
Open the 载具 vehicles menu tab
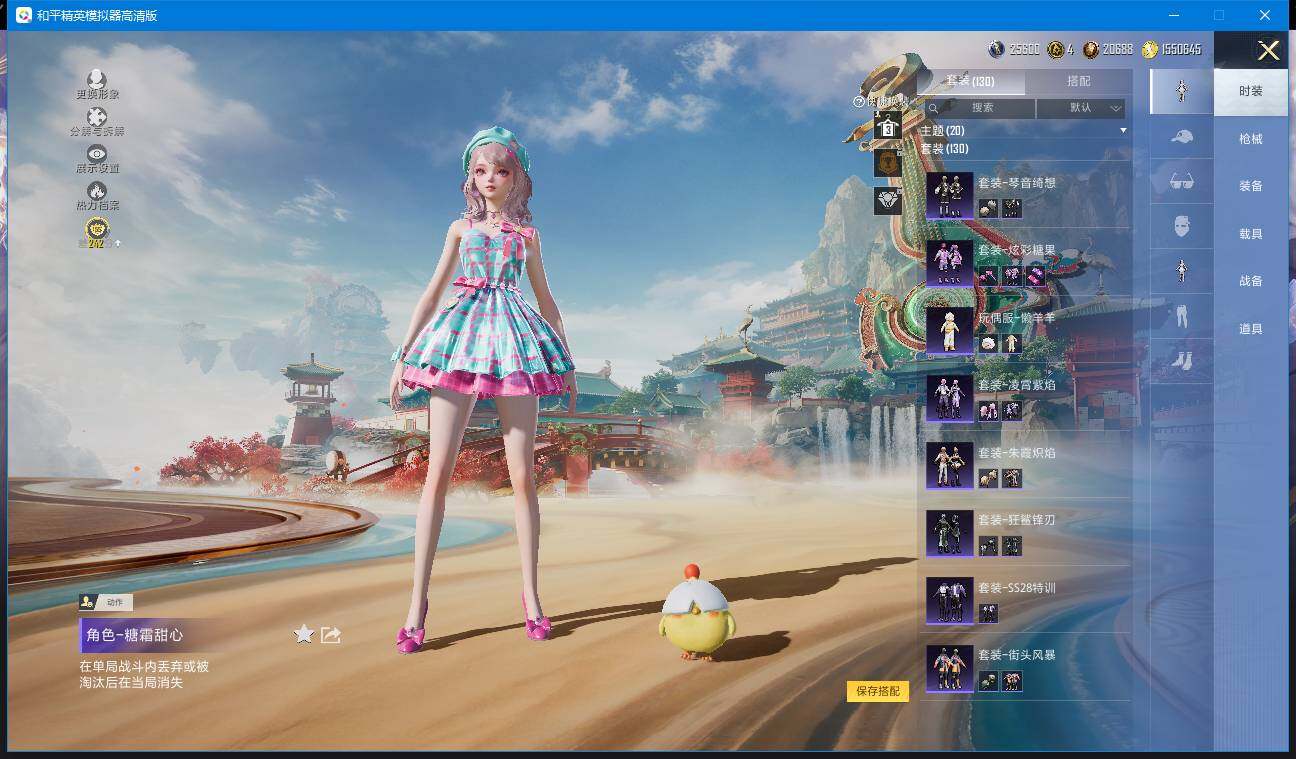point(1250,234)
